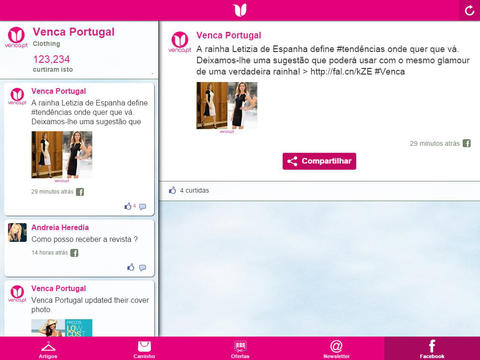This screenshot has height=360, width=480.
Task: Click Facebook icon beside 29 minutos atrás in detail
Action: (467, 143)
